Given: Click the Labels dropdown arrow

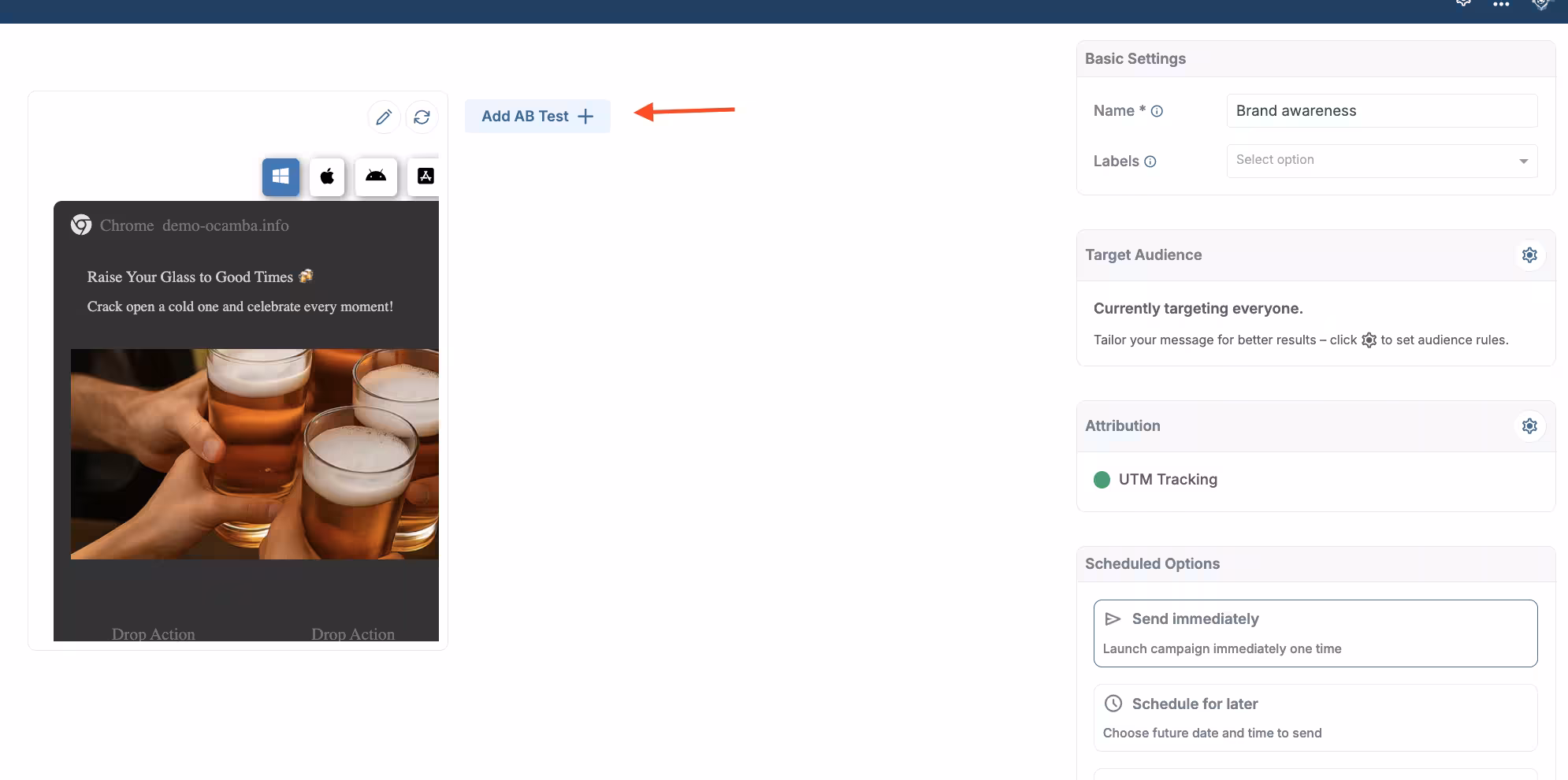Looking at the screenshot, I should click(1523, 161).
